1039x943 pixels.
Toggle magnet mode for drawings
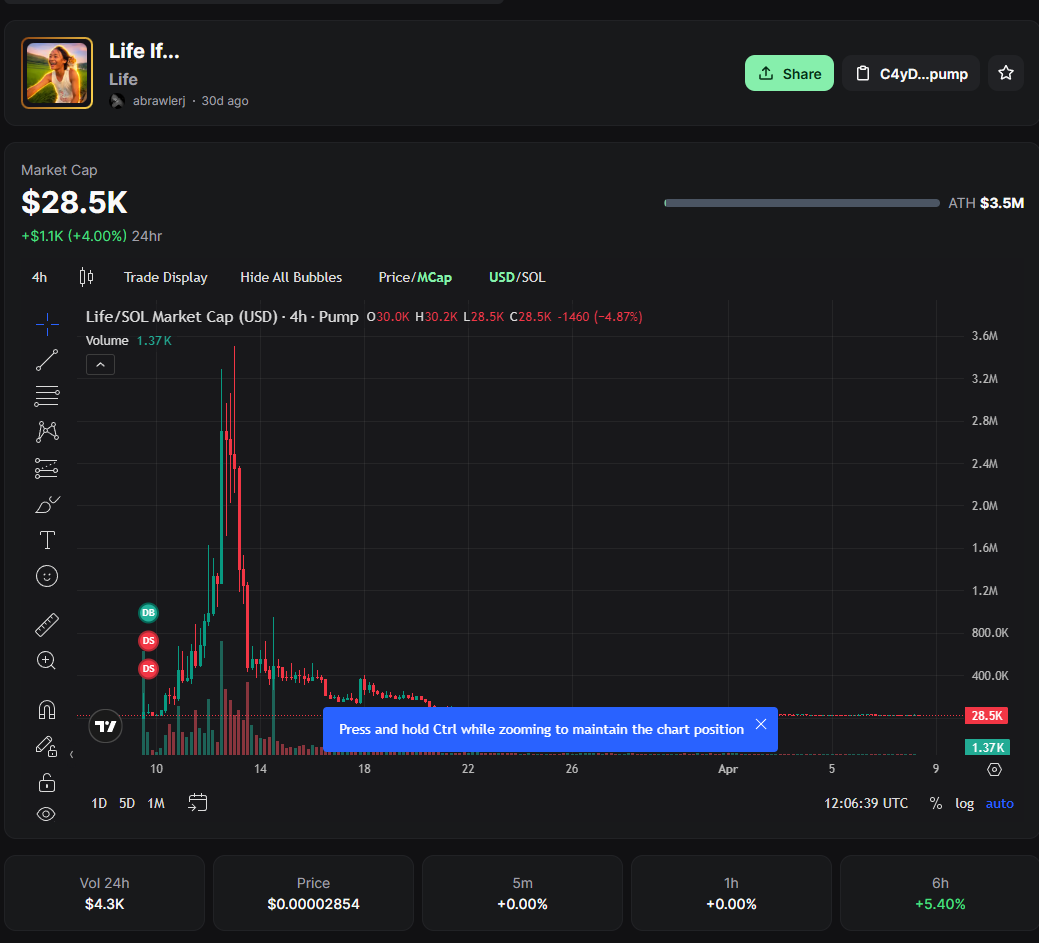pos(47,710)
